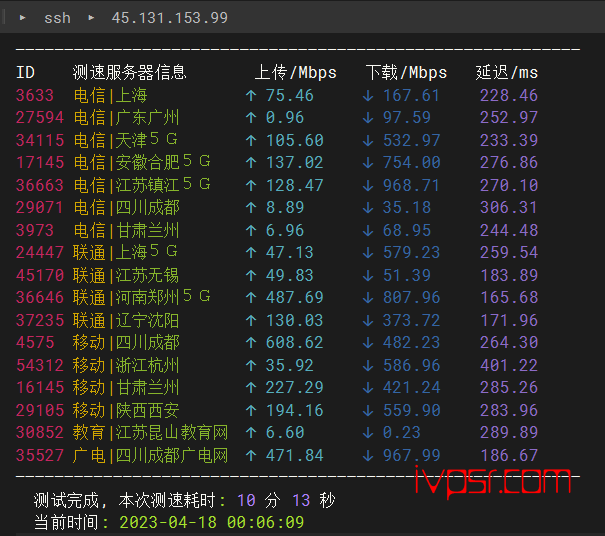Click download value 559.90

[x=411, y=410]
